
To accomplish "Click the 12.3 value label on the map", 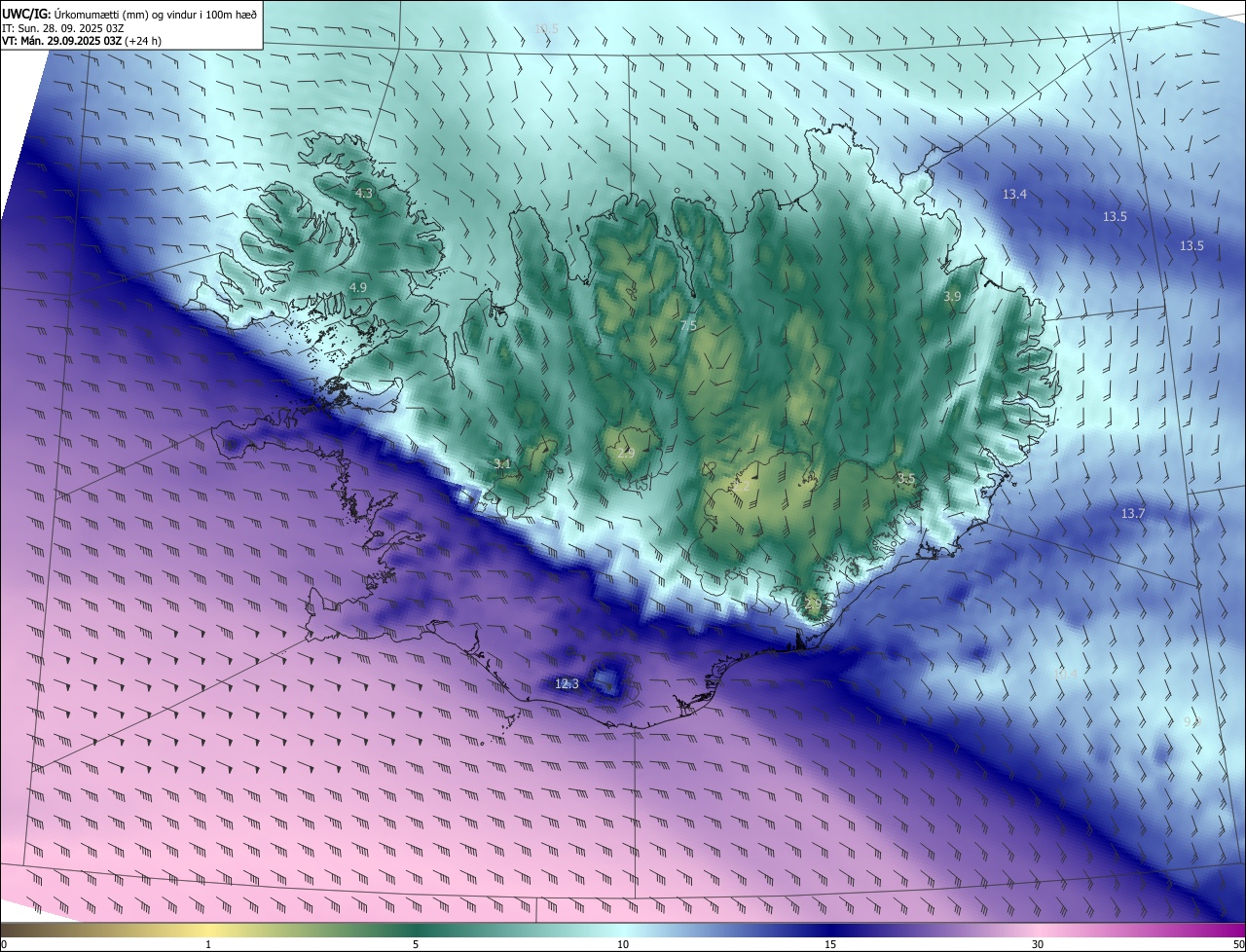I will pyautogui.click(x=567, y=684).
